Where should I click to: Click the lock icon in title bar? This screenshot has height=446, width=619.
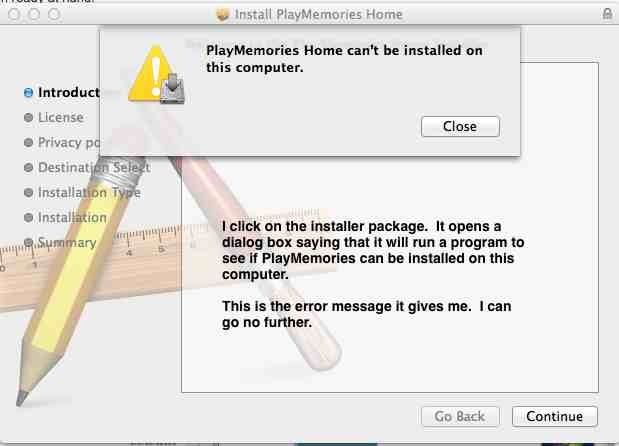point(608,15)
